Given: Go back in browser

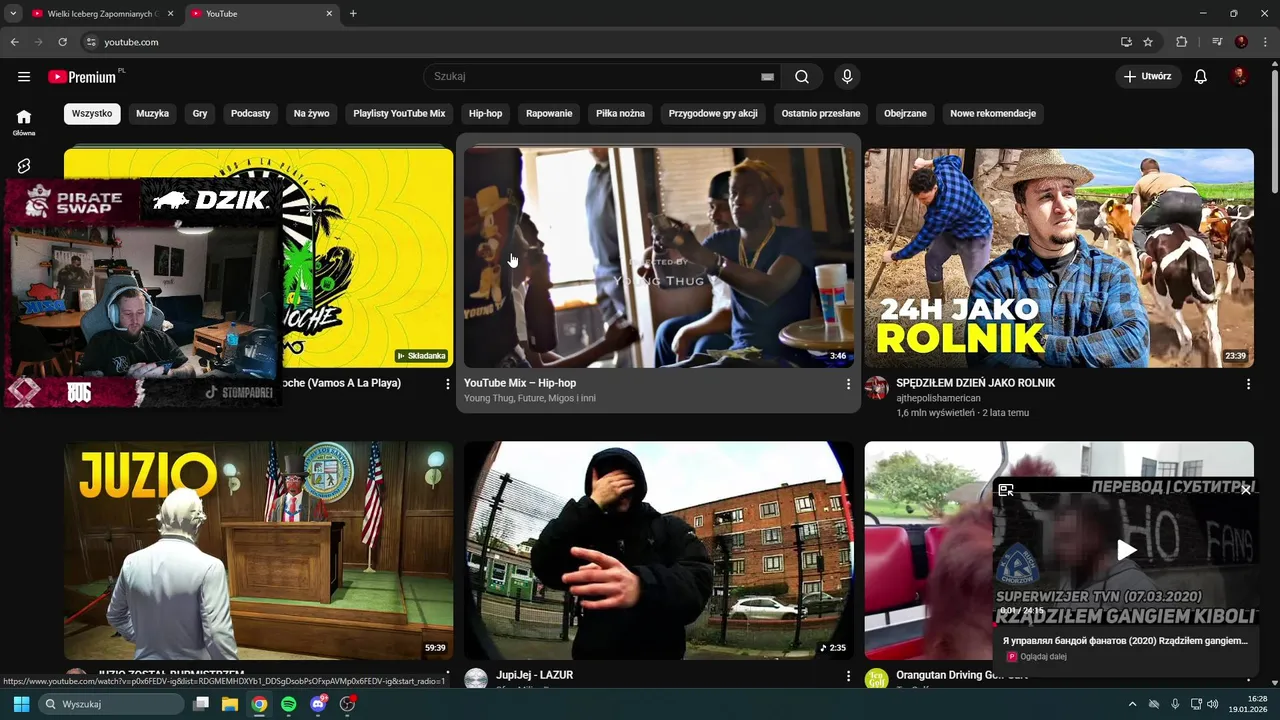Looking at the screenshot, I should pos(14,42).
